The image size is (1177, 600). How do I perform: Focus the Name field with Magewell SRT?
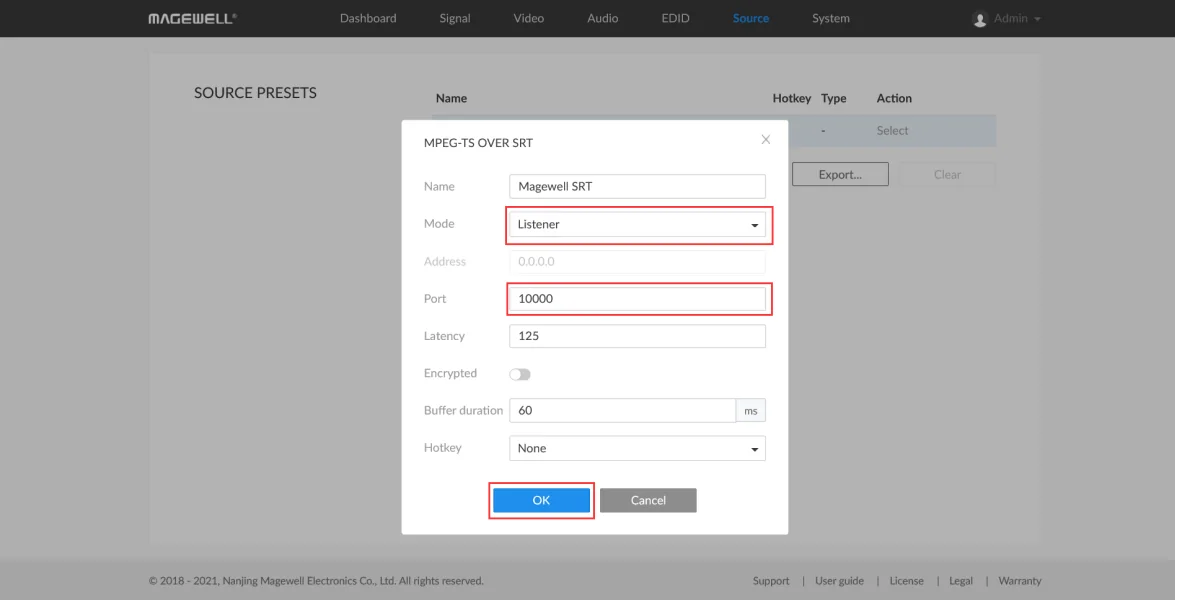pos(637,186)
